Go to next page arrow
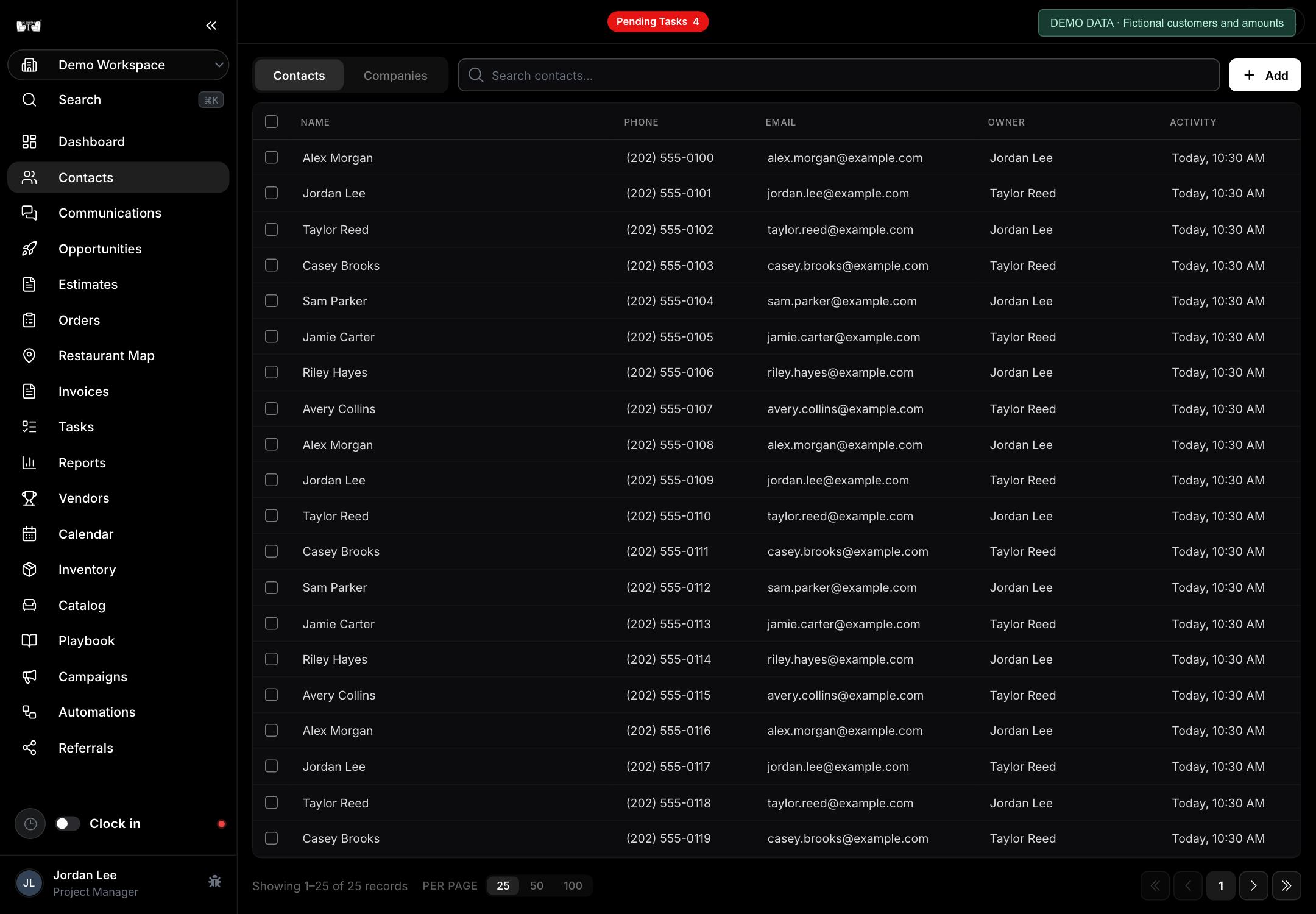The image size is (1316, 914). point(1253,886)
